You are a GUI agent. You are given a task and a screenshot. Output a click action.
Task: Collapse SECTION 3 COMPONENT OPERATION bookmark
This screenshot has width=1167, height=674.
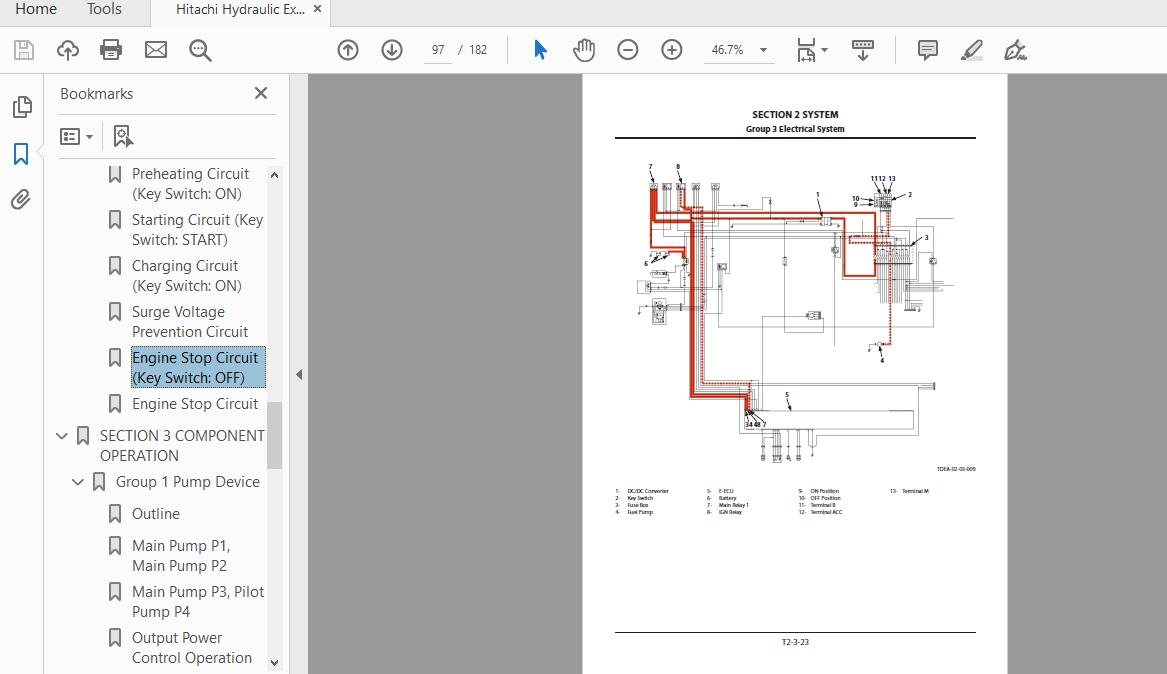tap(62, 436)
